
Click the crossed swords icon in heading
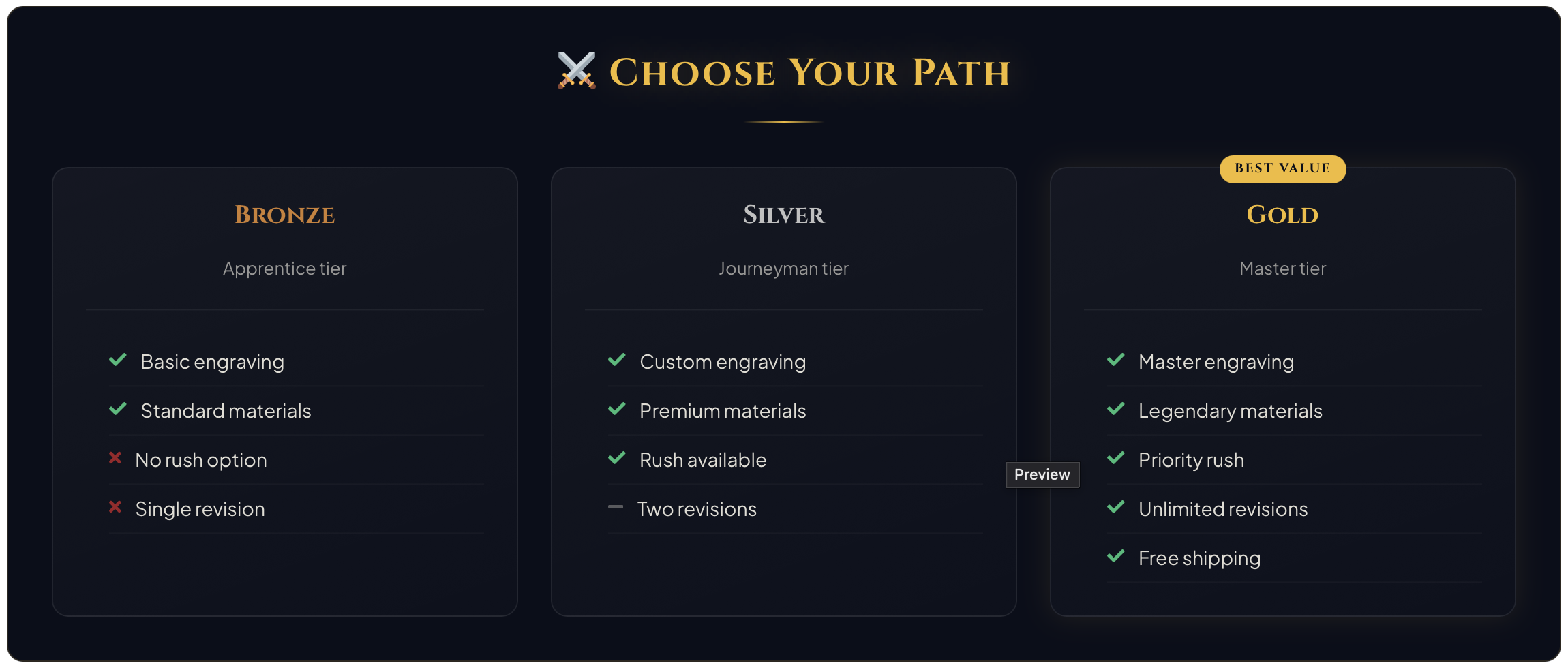point(576,71)
